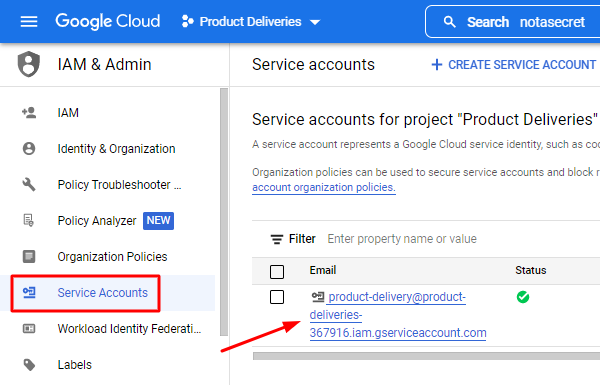Click the Filter label
This screenshot has height=385, width=600.
302,239
